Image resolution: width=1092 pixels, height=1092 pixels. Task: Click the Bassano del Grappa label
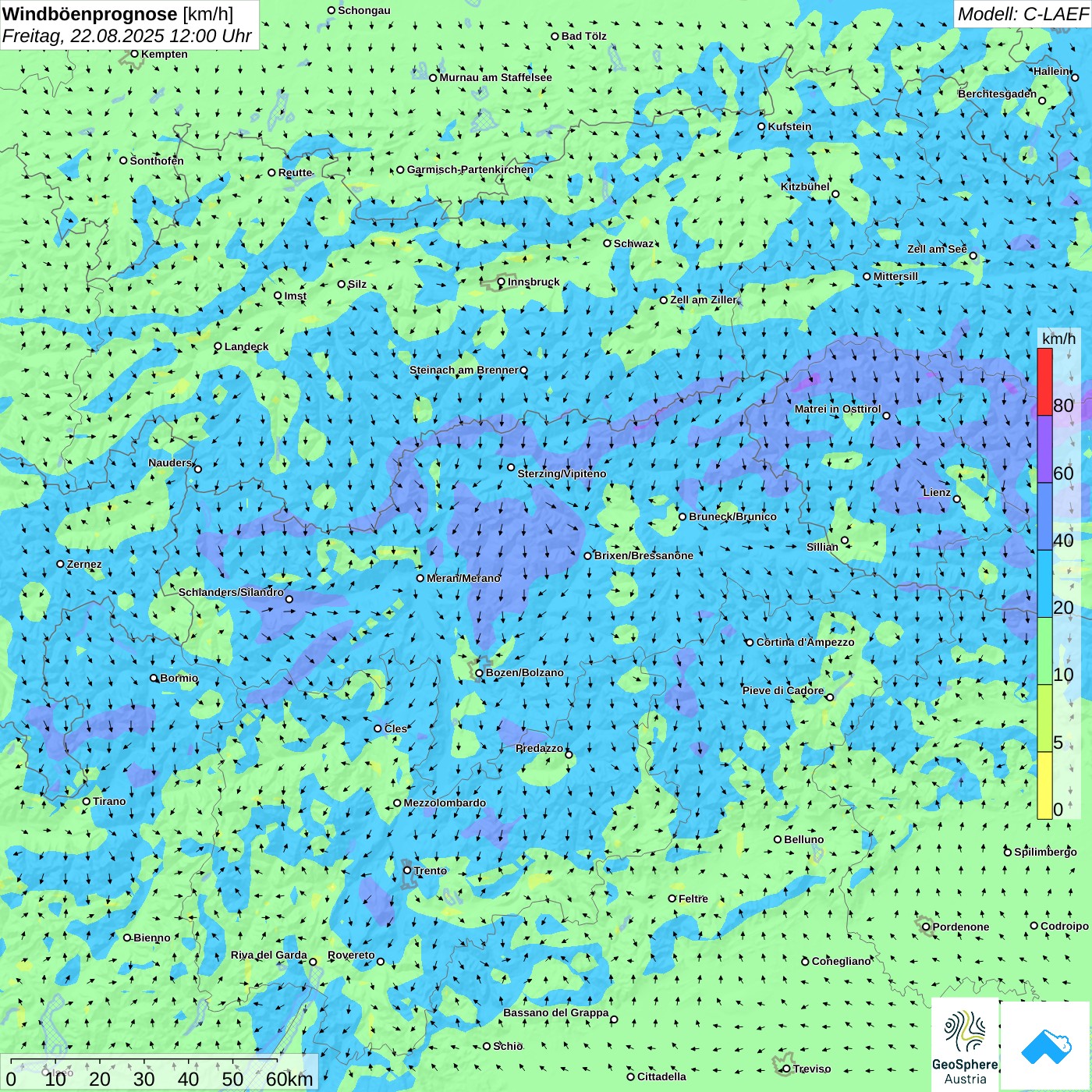(x=555, y=1012)
